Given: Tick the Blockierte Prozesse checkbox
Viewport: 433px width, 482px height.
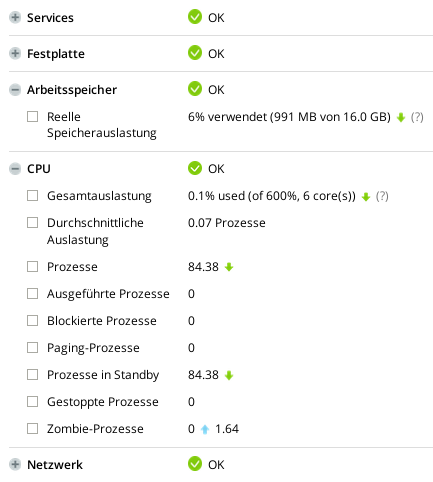Looking at the screenshot, I should pyautogui.click(x=32, y=321).
